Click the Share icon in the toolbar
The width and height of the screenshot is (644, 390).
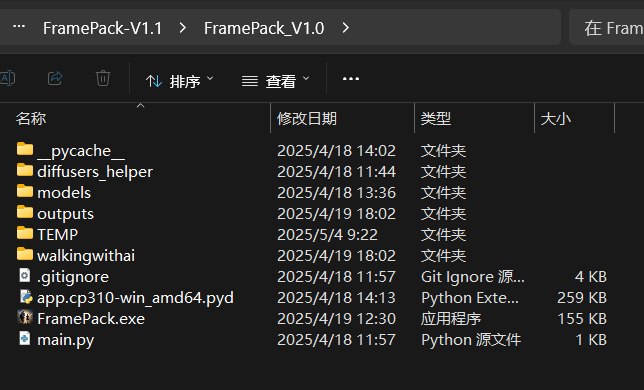click(55, 78)
